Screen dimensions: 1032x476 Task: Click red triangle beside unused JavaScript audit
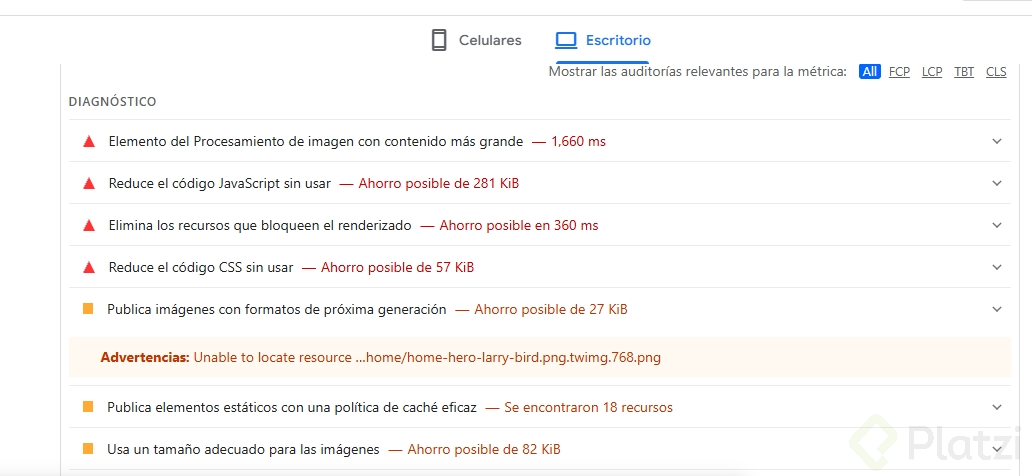click(88, 184)
